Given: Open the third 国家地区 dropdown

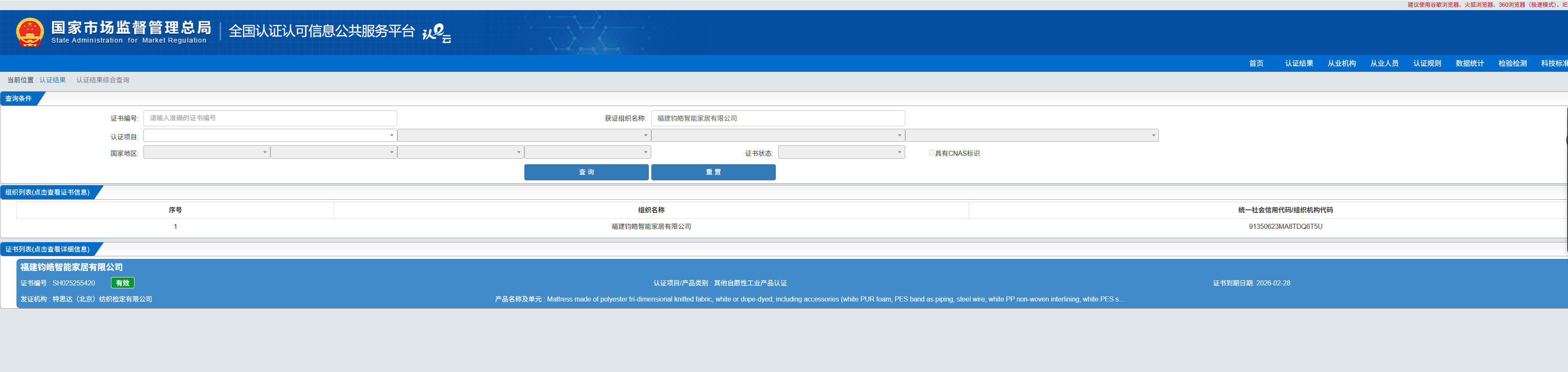Looking at the screenshot, I should 461,152.
